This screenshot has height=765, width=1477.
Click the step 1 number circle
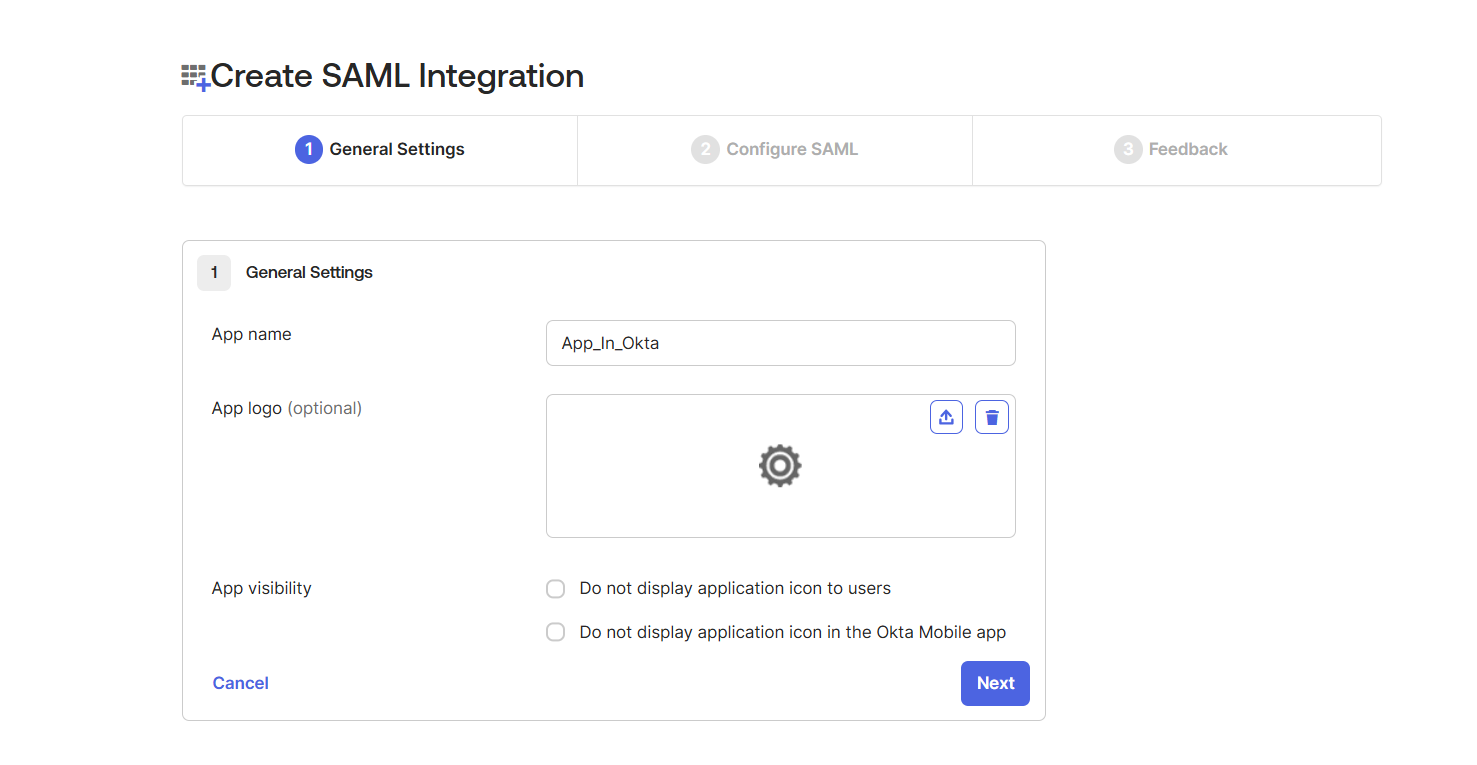(x=309, y=149)
